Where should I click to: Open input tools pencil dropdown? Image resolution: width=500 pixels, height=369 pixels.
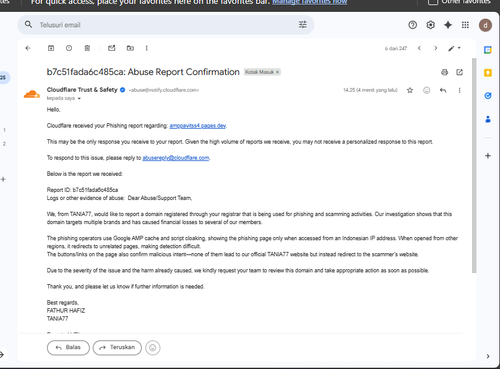click(454, 48)
